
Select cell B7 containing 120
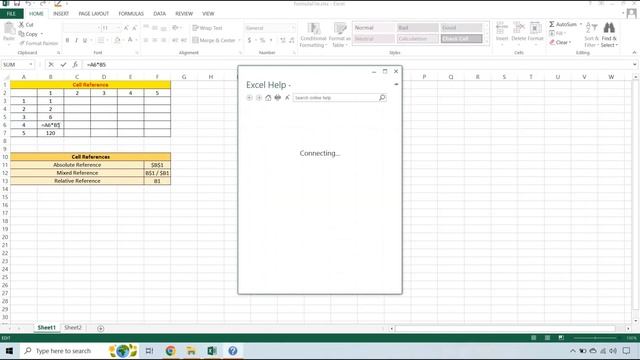51,133
